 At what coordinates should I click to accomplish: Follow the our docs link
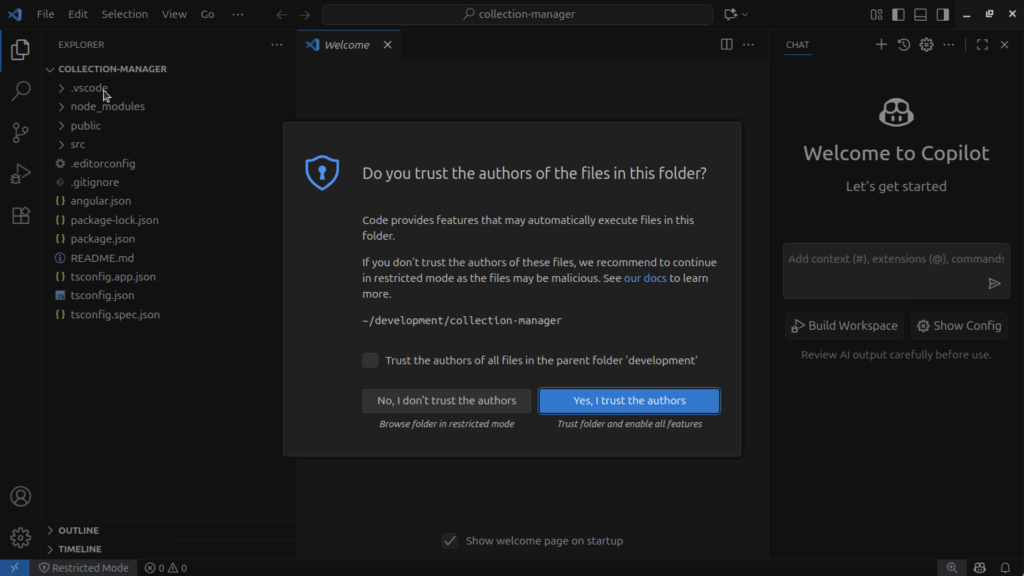coord(645,278)
